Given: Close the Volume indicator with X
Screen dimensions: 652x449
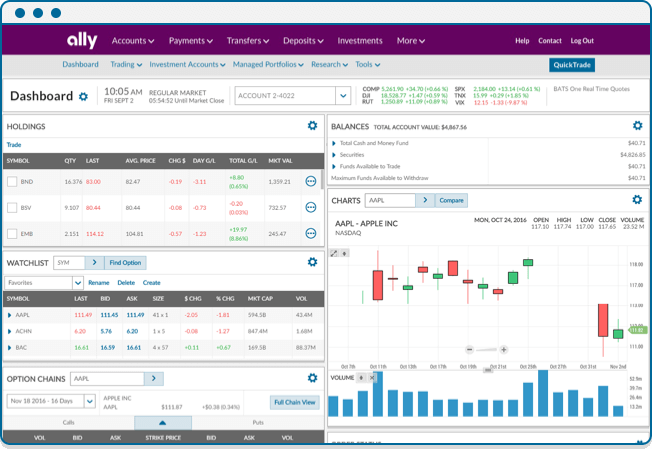Looking at the screenshot, I should point(372,377).
